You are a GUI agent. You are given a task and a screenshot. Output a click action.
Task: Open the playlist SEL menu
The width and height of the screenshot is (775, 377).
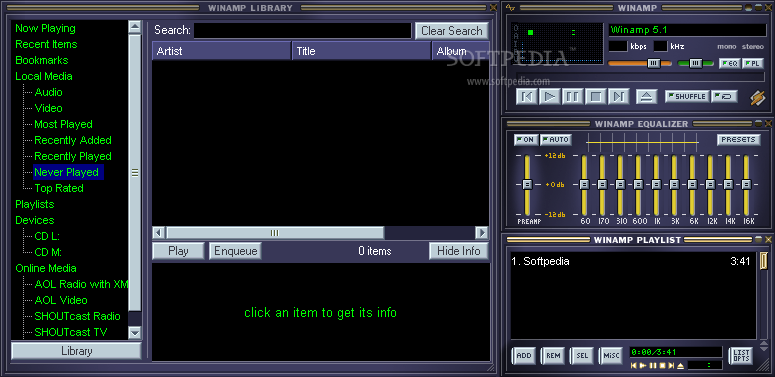[581, 356]
